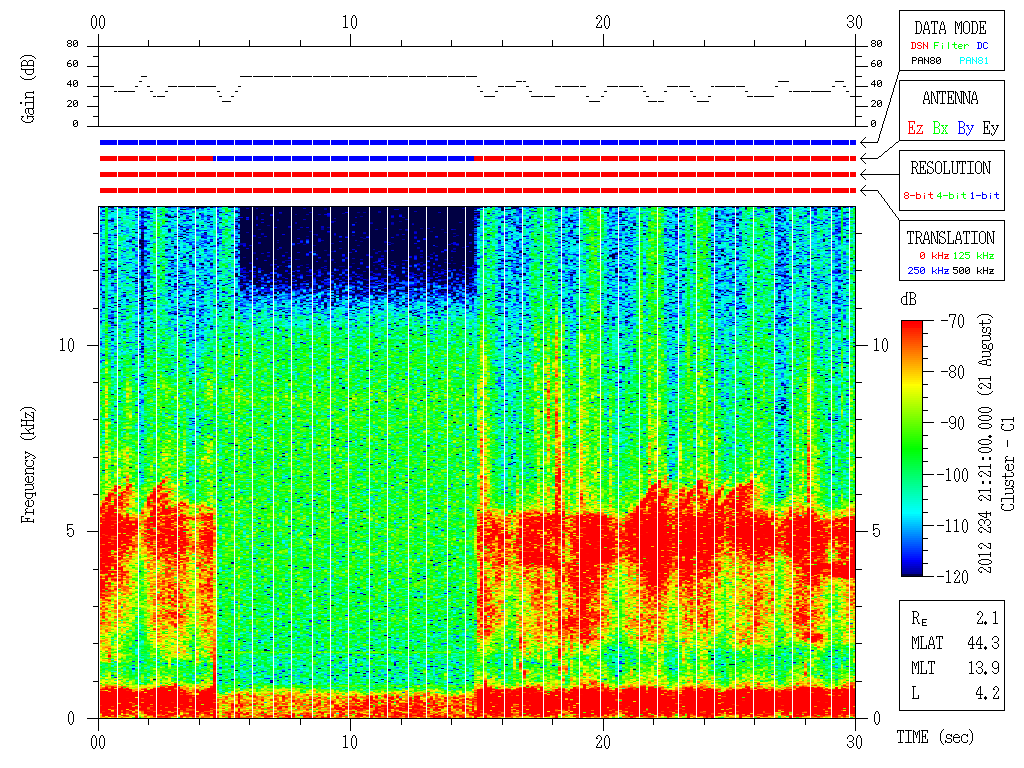Click the green 125 kHz translation label

(x=974, y=256)
